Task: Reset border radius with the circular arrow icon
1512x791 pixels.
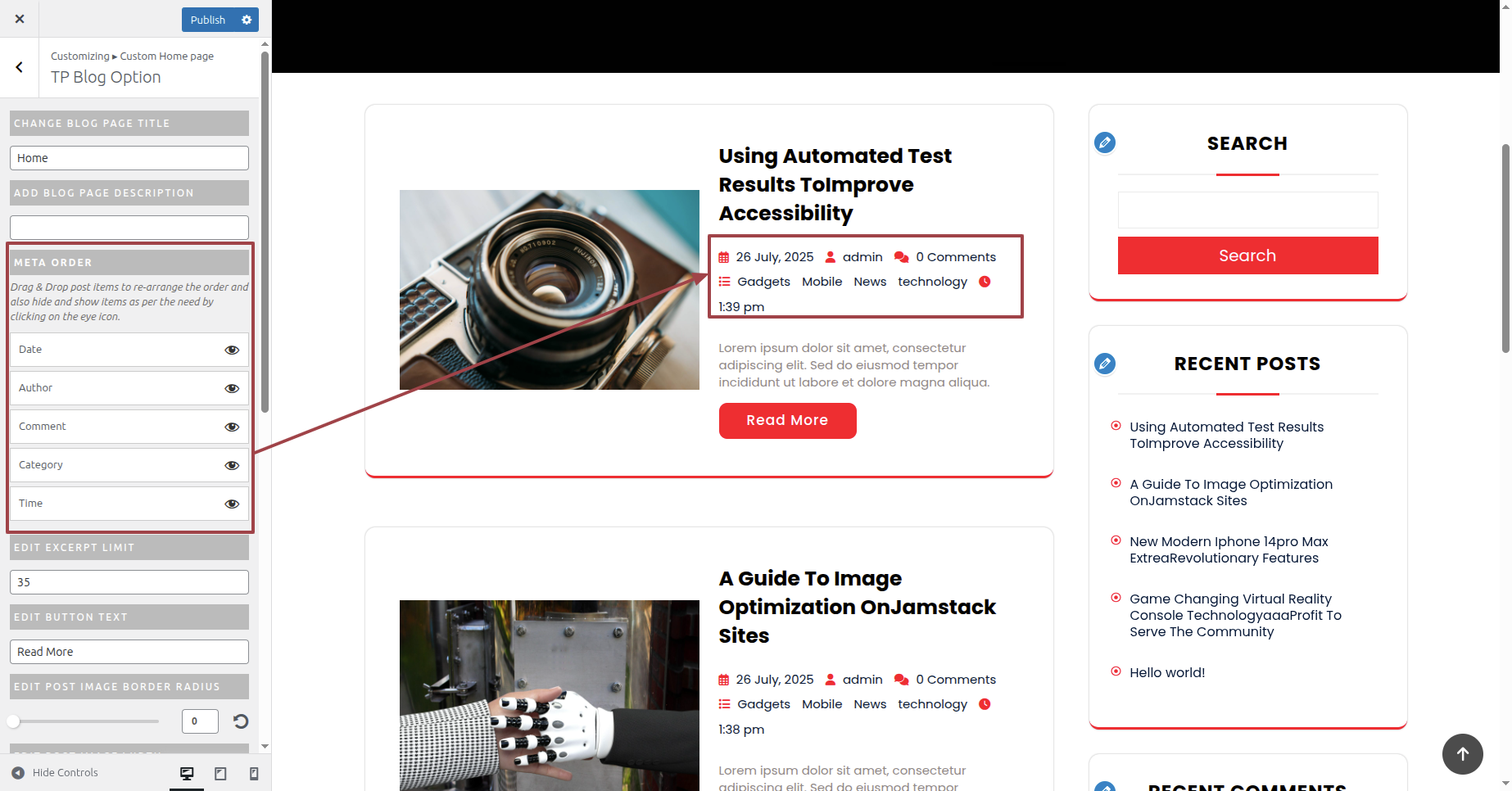Action: click(x=241, y=721)
